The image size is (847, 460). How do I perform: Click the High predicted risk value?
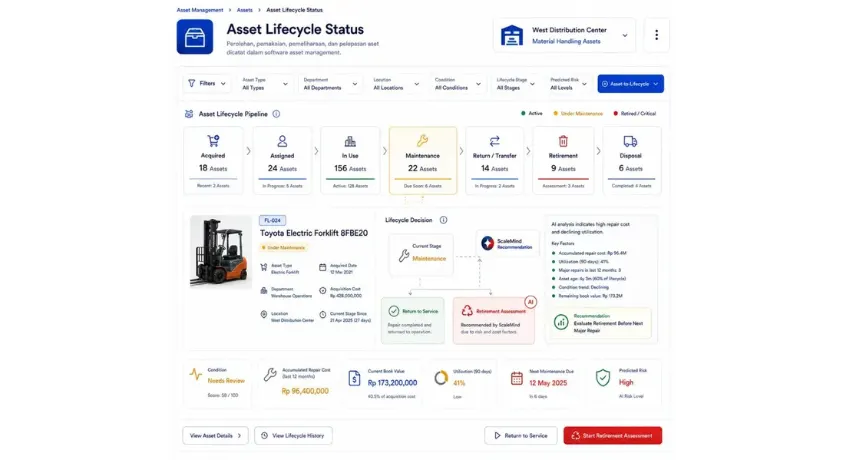coord(626,382)
